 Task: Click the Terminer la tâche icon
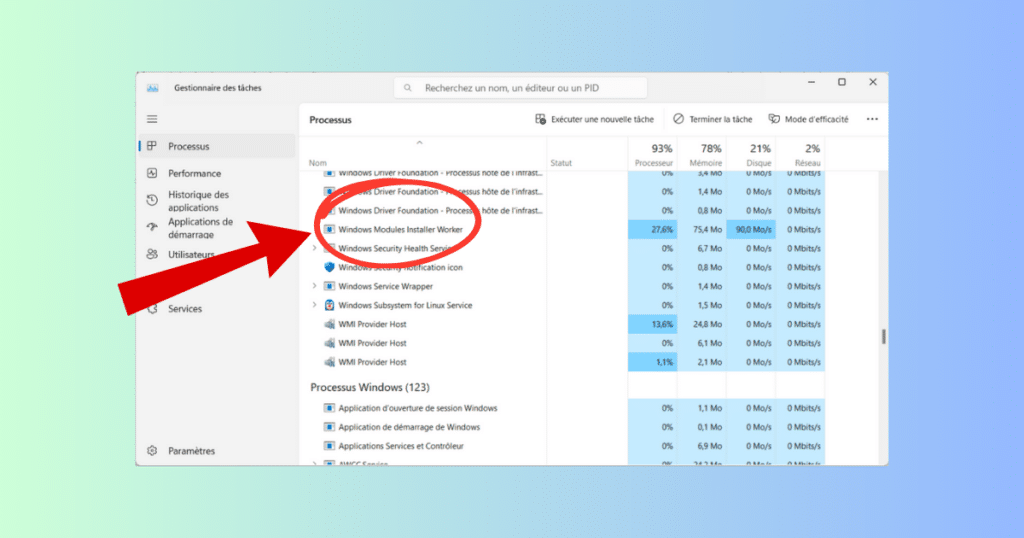[x=679, y=119]
